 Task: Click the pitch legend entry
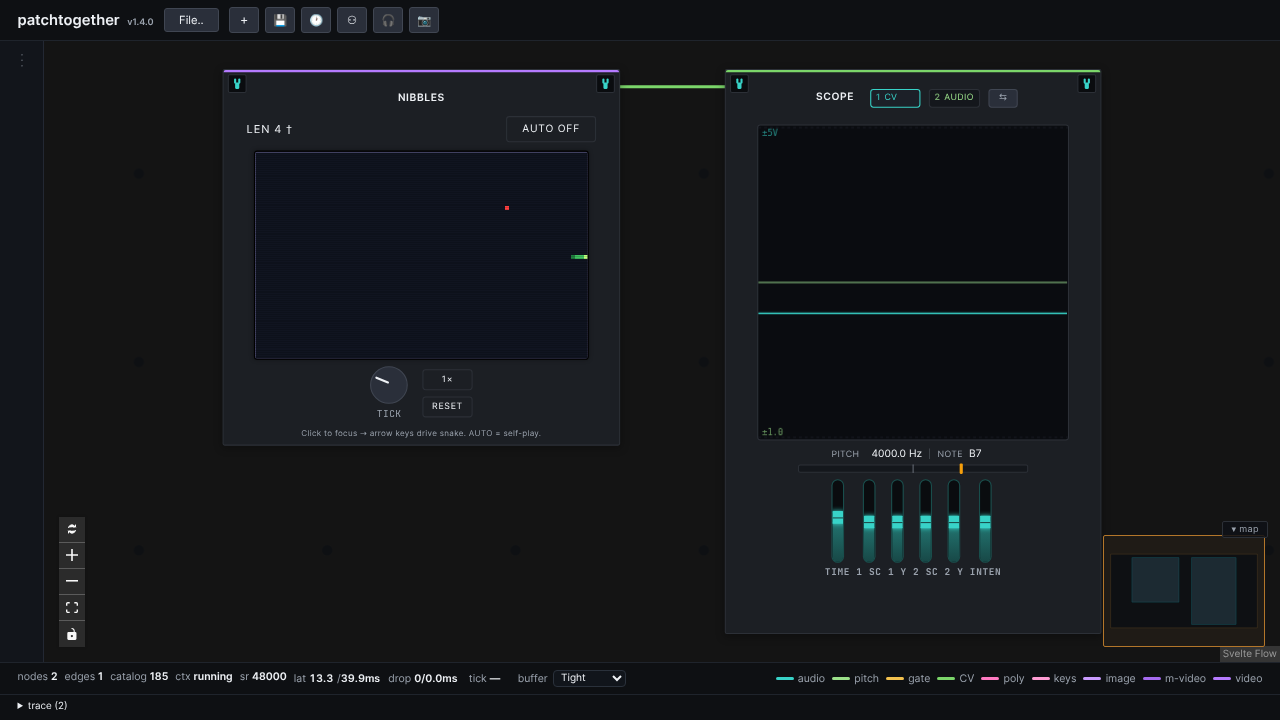[x=855, y=678]
